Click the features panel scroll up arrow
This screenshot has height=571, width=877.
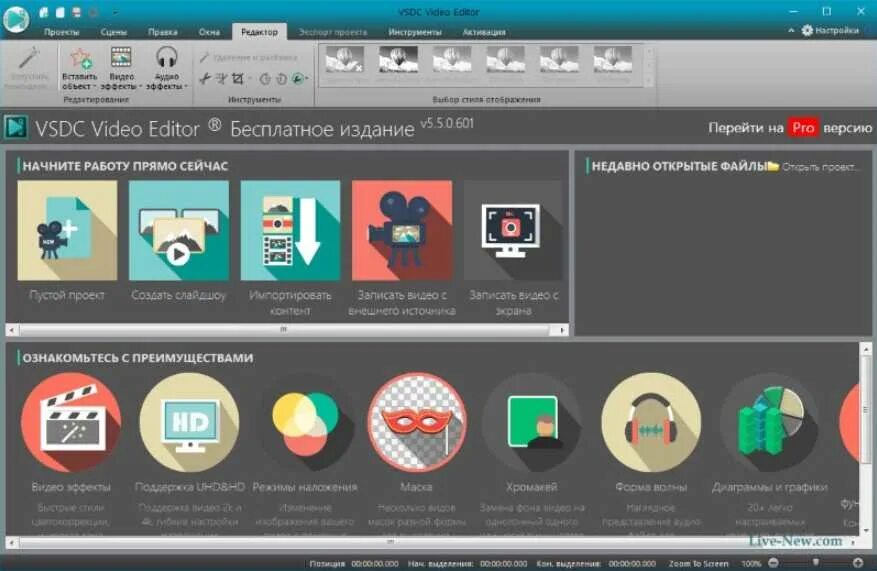pyautogui.click(x=866, y=350)
